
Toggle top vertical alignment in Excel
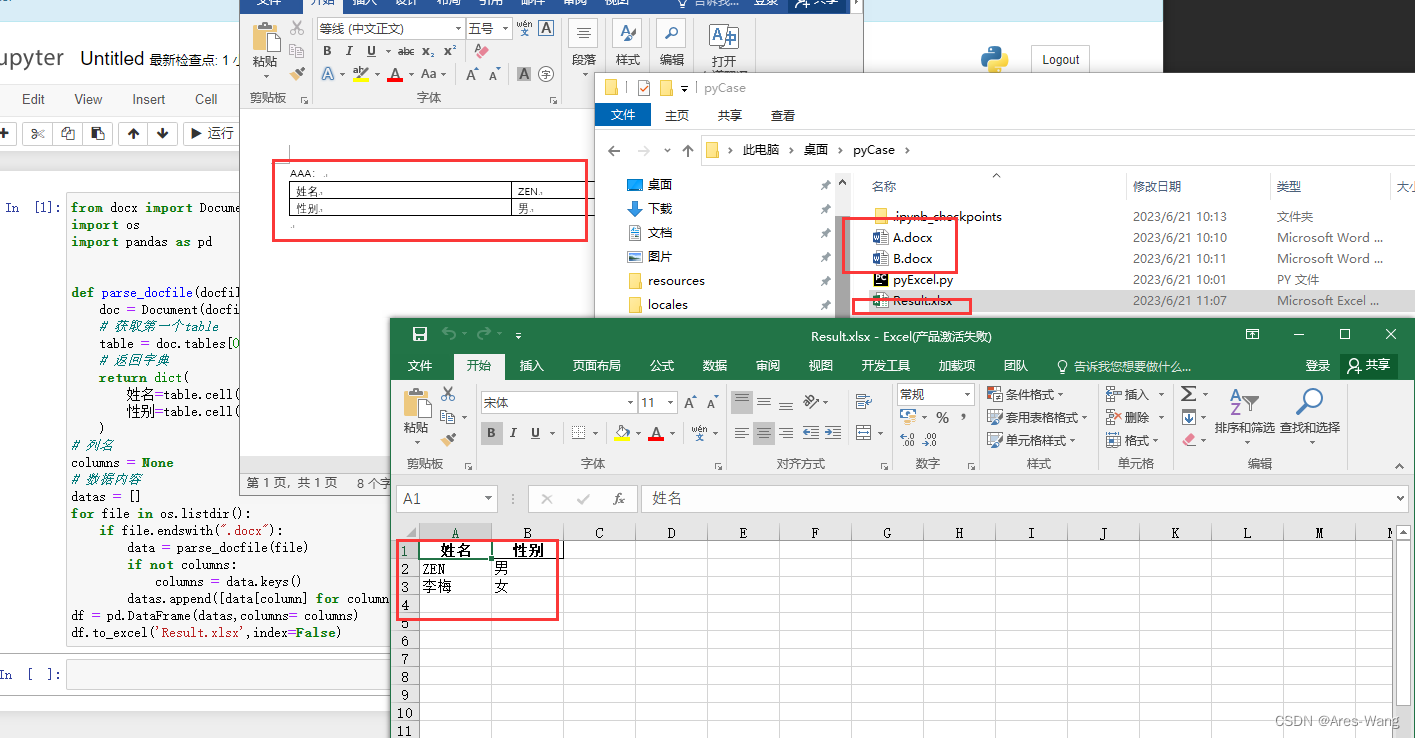click(741, 402)
